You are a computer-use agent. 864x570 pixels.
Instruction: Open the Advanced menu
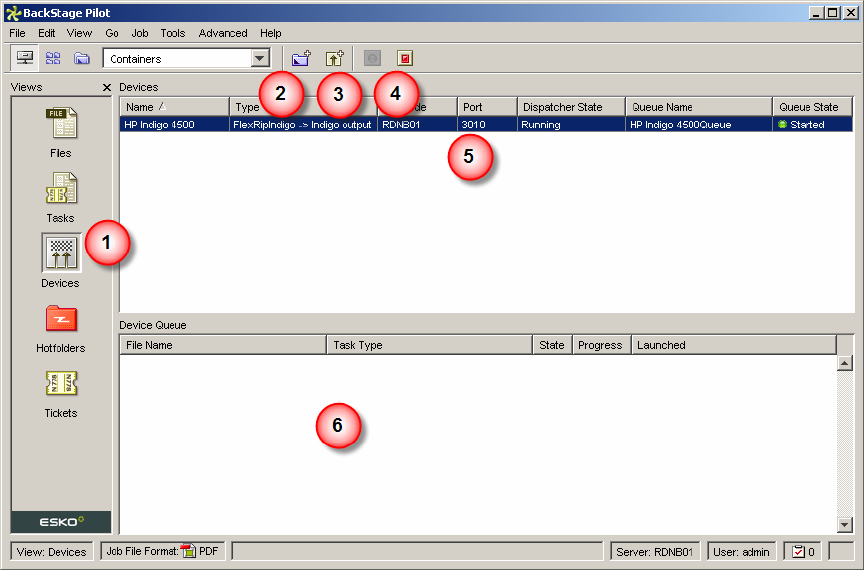pos(223,33)
